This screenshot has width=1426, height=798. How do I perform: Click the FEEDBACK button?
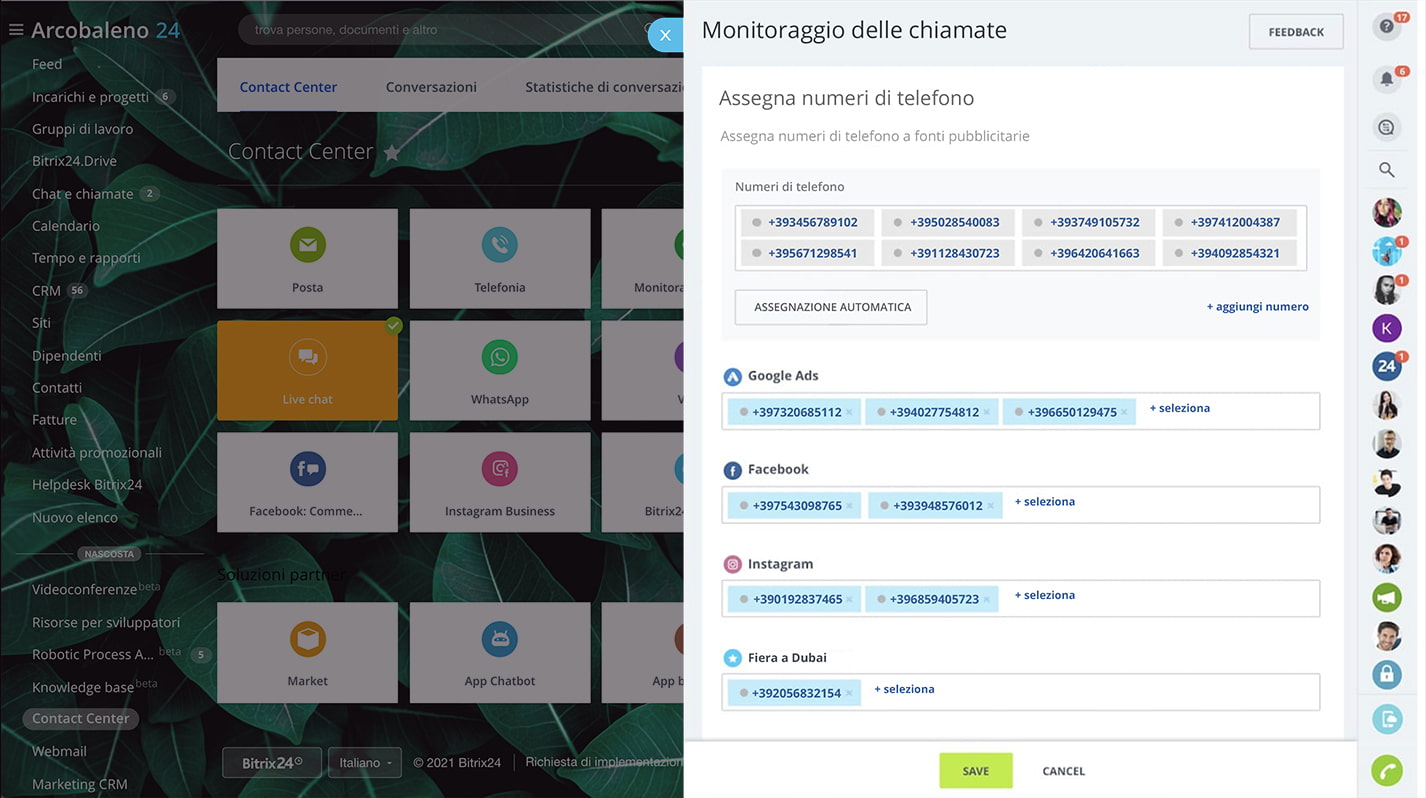[x=1296, y=32]
